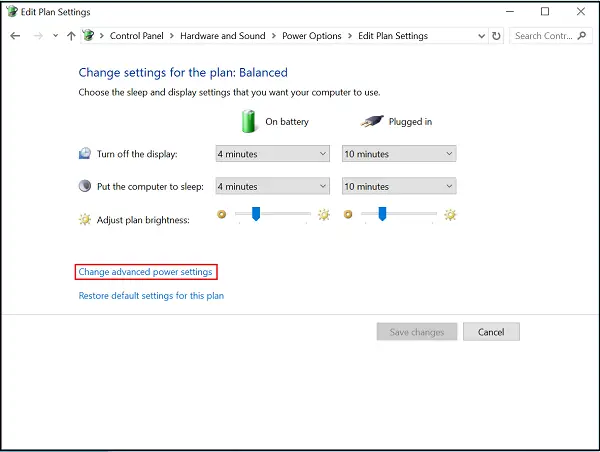Open Change advanced power settings link

tap(146, 272)
